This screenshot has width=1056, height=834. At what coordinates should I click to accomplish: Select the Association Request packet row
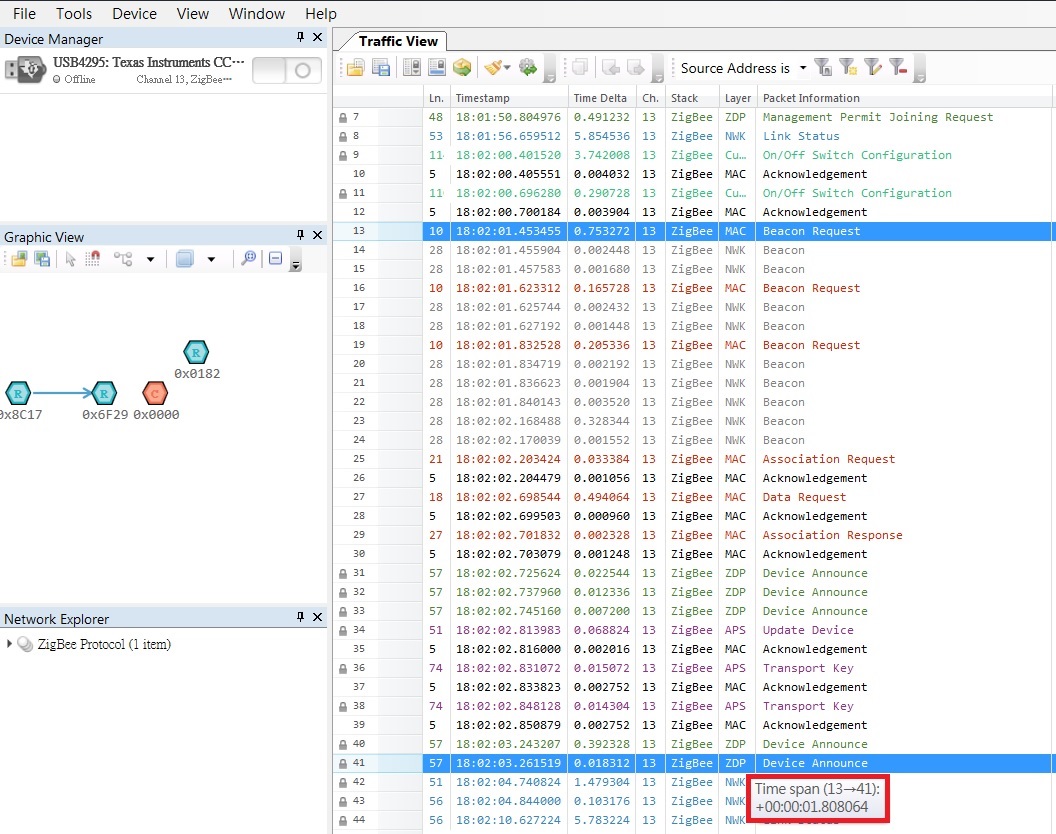coord(829,459)
